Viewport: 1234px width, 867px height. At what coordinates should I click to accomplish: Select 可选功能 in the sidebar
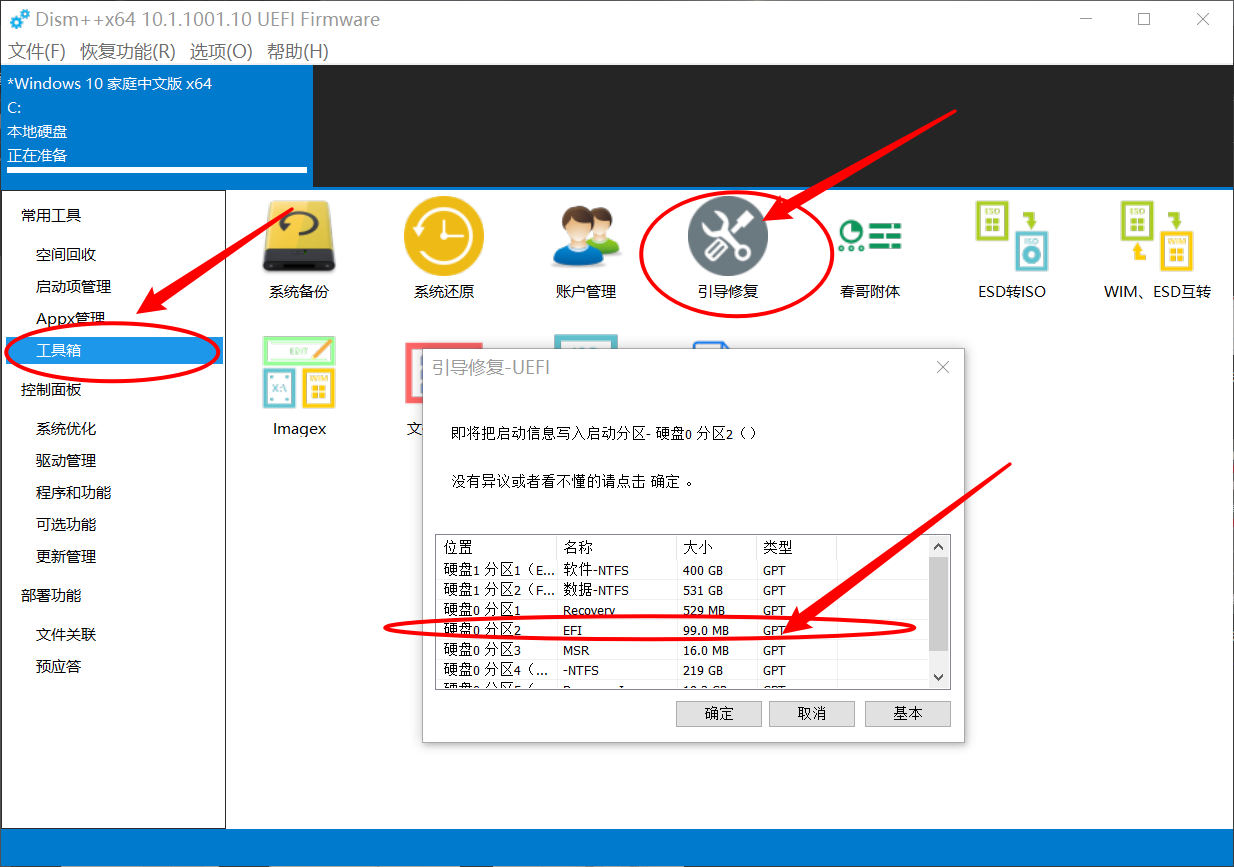coord(66,525)
